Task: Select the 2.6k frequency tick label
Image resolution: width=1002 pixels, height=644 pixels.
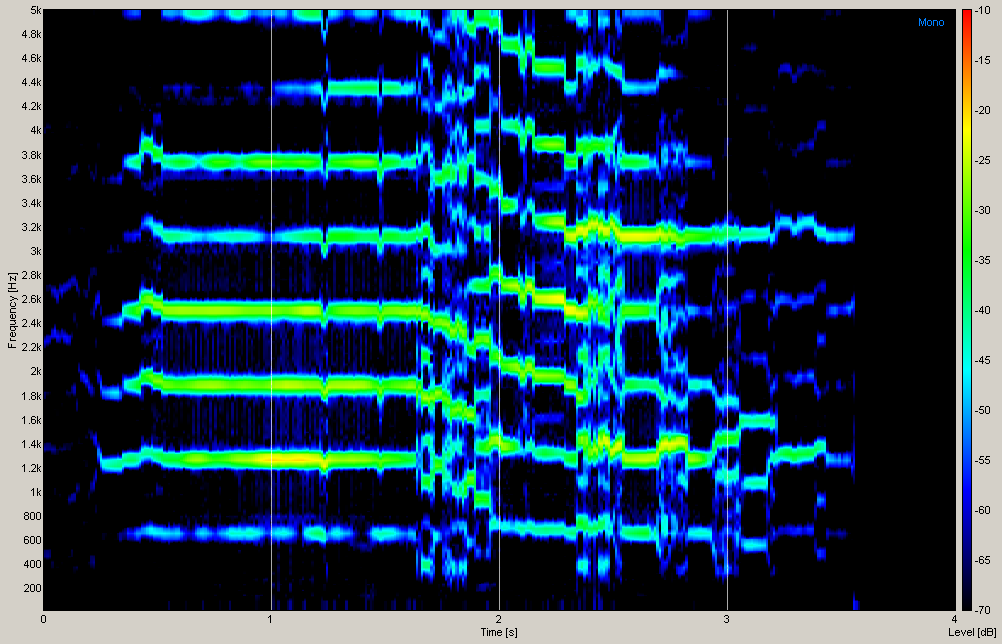Action: (x=31, y=299)
